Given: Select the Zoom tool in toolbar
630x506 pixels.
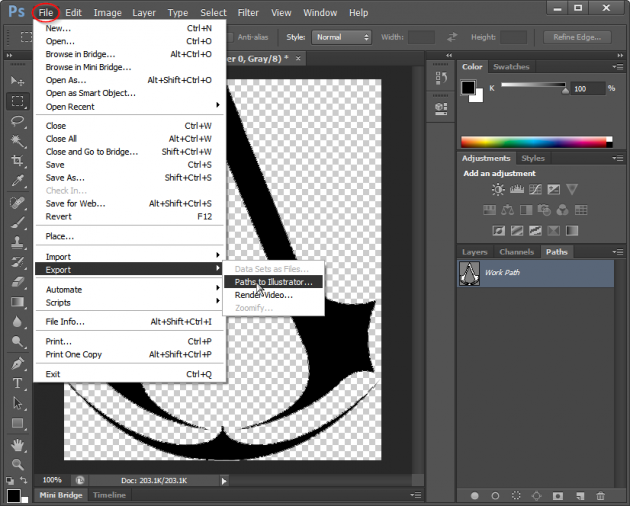Looking at the screenshot, I should [x=17, y=464].
